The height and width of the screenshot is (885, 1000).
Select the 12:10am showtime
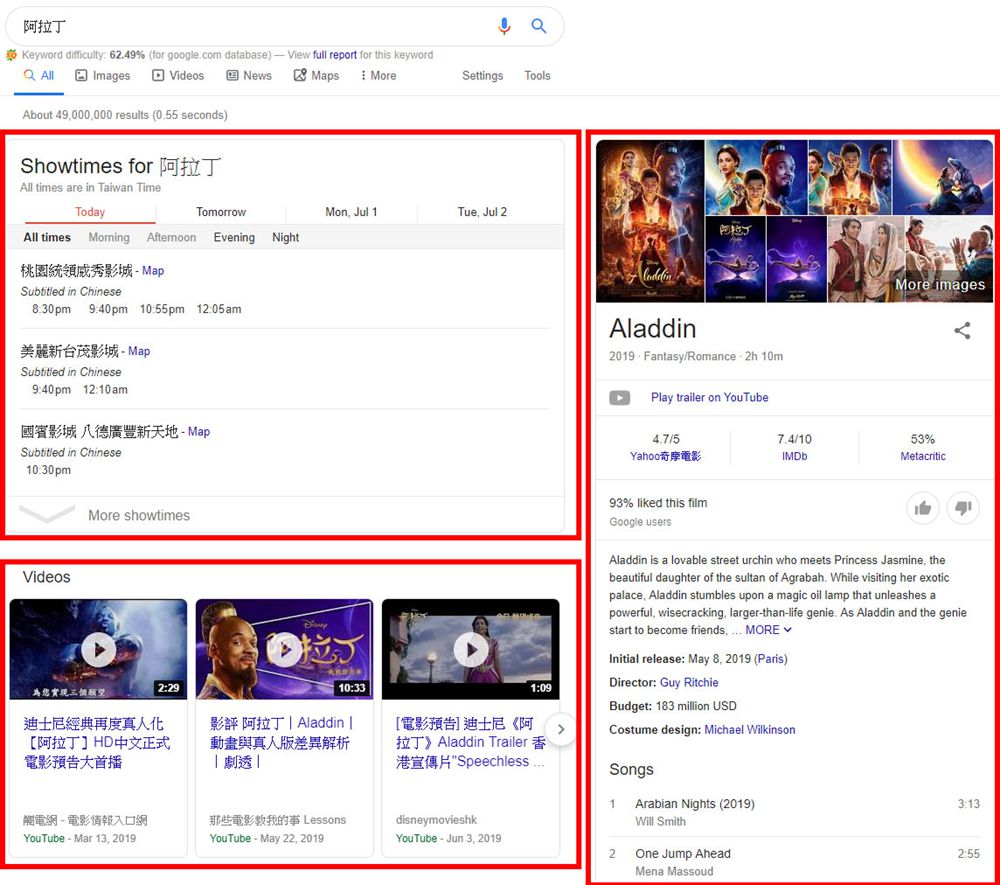(x=105, y=390)
